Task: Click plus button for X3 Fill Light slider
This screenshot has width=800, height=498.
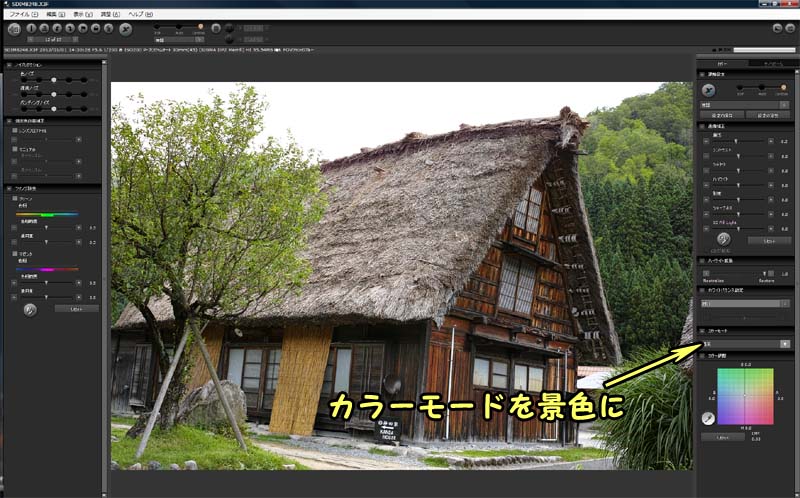Action: point(770,229)
